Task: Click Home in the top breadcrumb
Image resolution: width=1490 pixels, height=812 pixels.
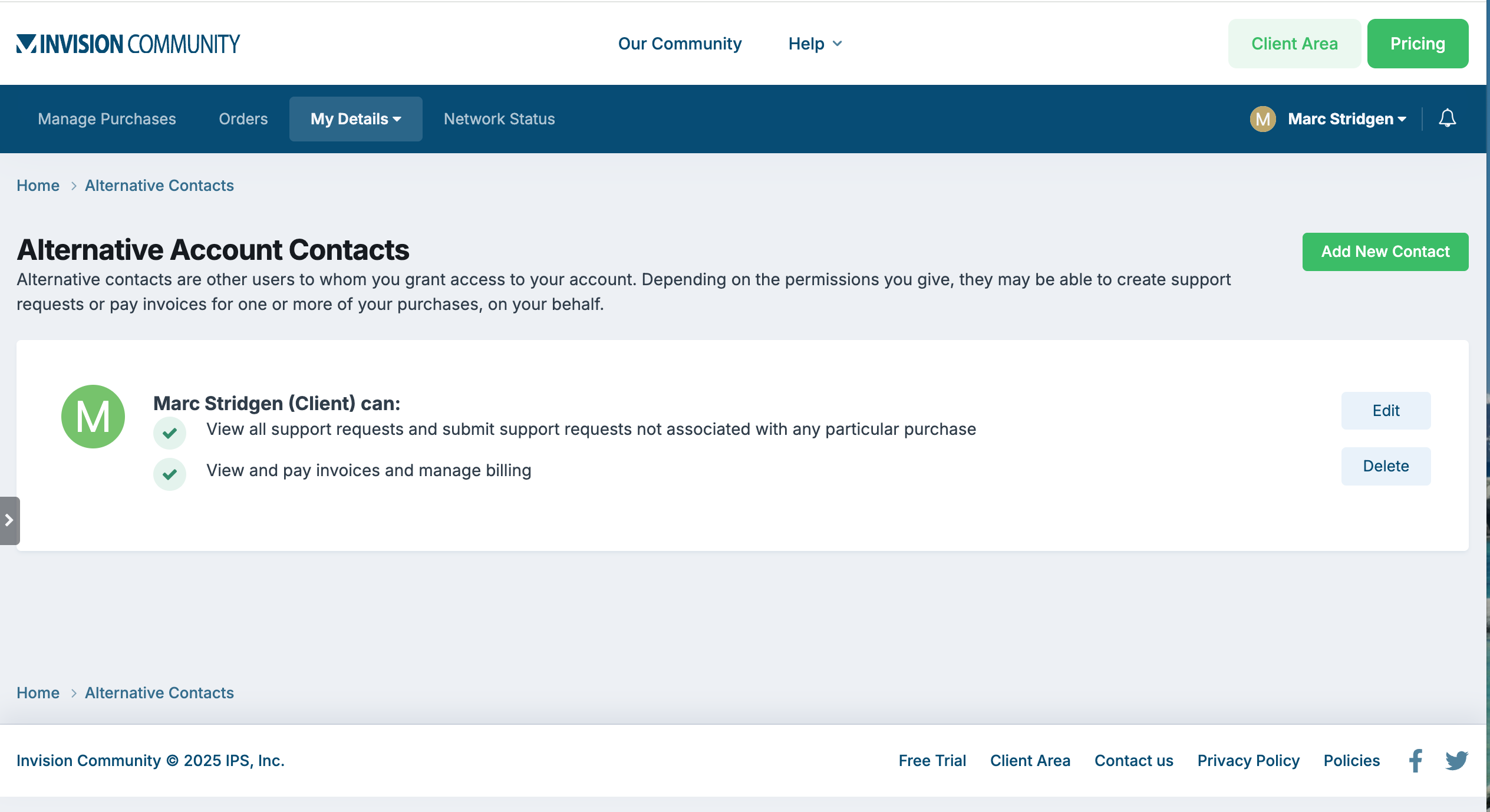Action: 38,186
